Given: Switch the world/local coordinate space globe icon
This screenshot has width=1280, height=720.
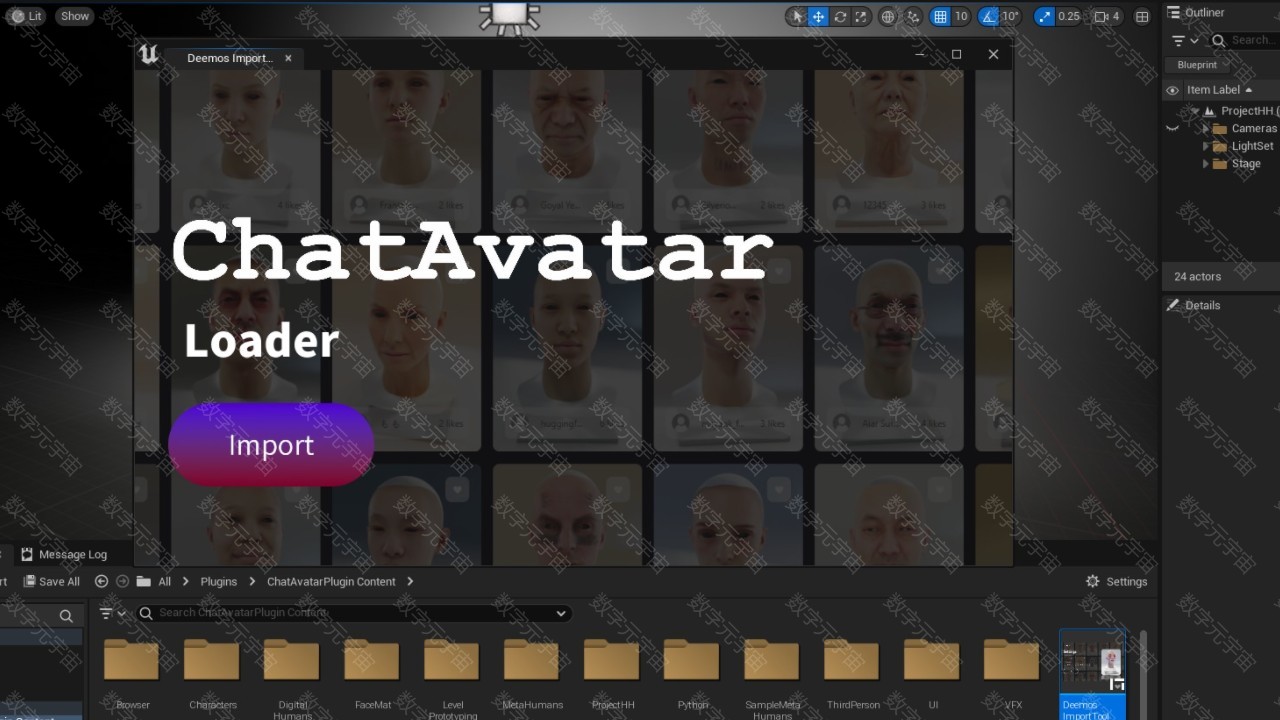Looking at the screenshot, I should 888,16.
